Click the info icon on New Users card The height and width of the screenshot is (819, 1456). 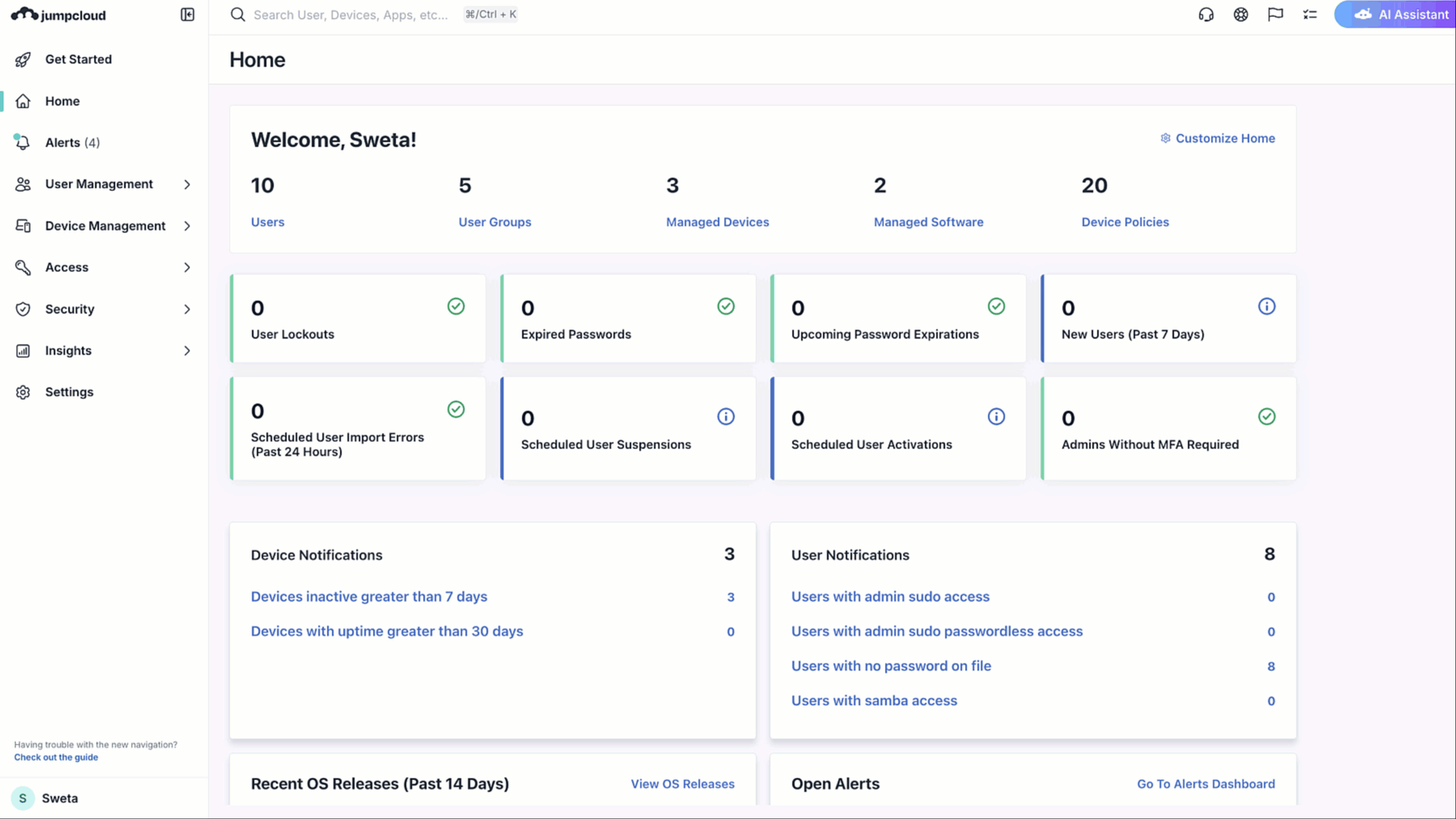click(x=1266, y=307)
